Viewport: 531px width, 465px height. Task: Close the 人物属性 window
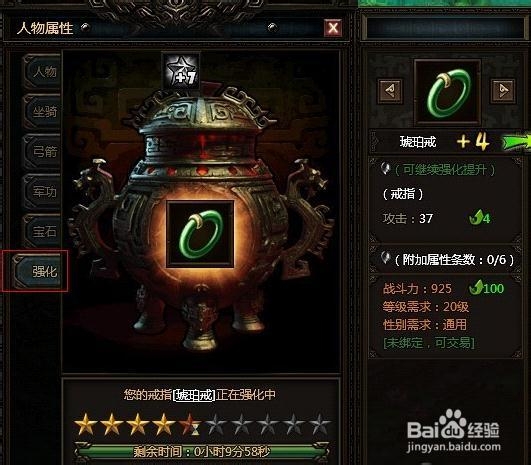(x=333, y=28)
